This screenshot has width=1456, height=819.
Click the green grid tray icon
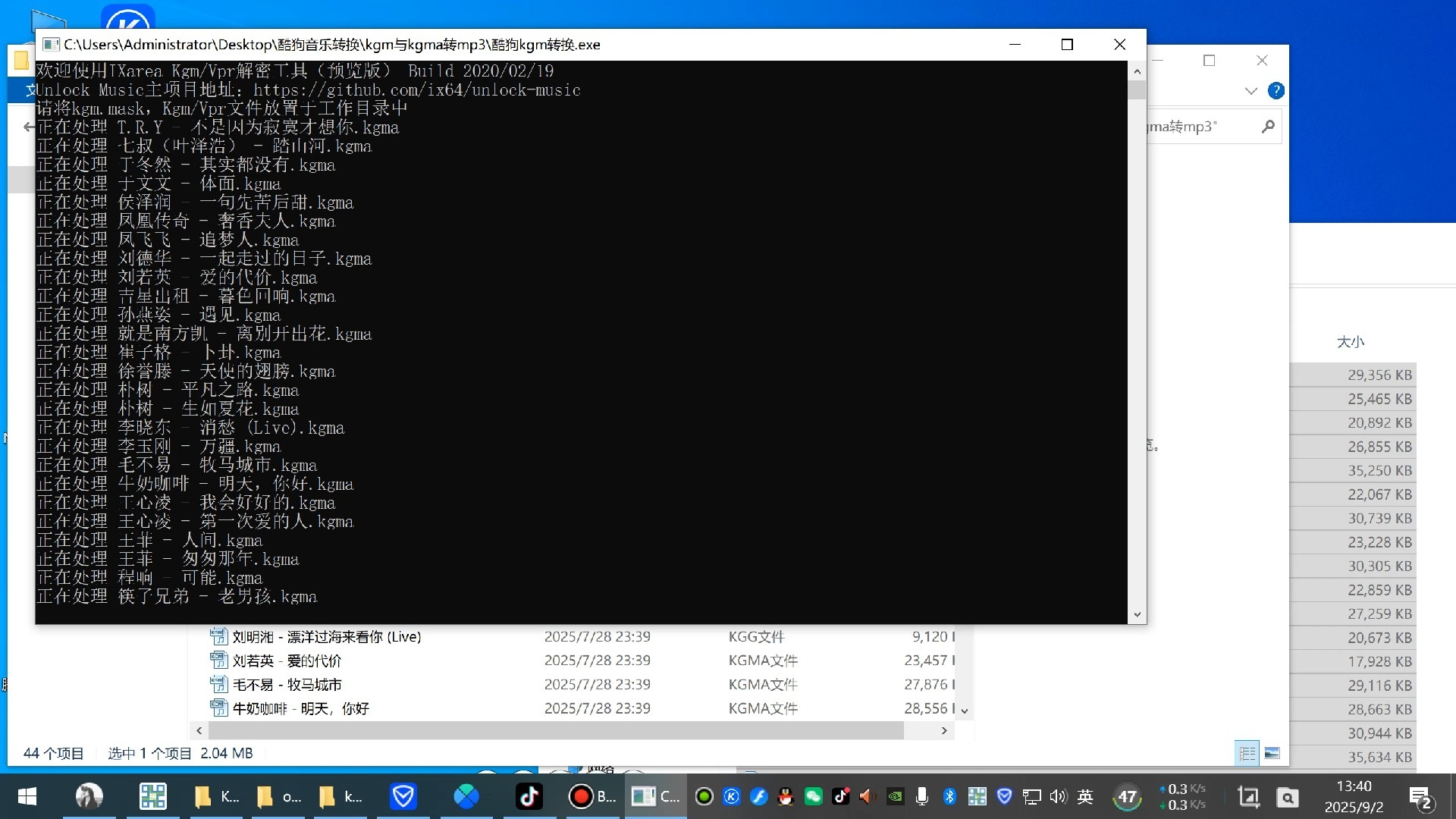977,796
